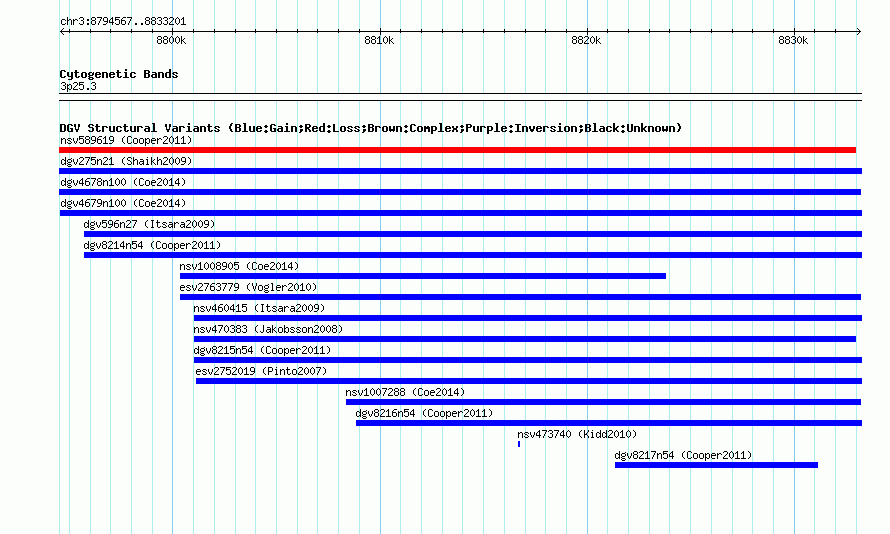Click the dgv8217n54 short blue bar
The image size is (890, 534).
716,465
